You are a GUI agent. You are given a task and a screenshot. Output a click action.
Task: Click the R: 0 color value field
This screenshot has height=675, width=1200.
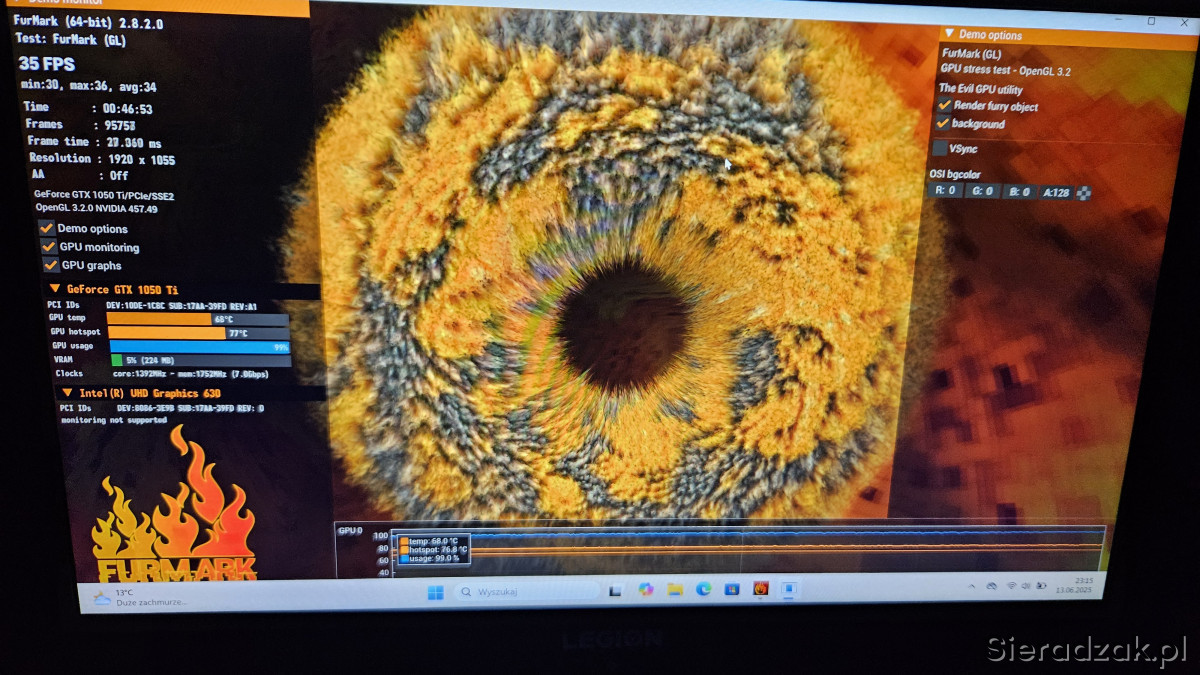point(945,190)
